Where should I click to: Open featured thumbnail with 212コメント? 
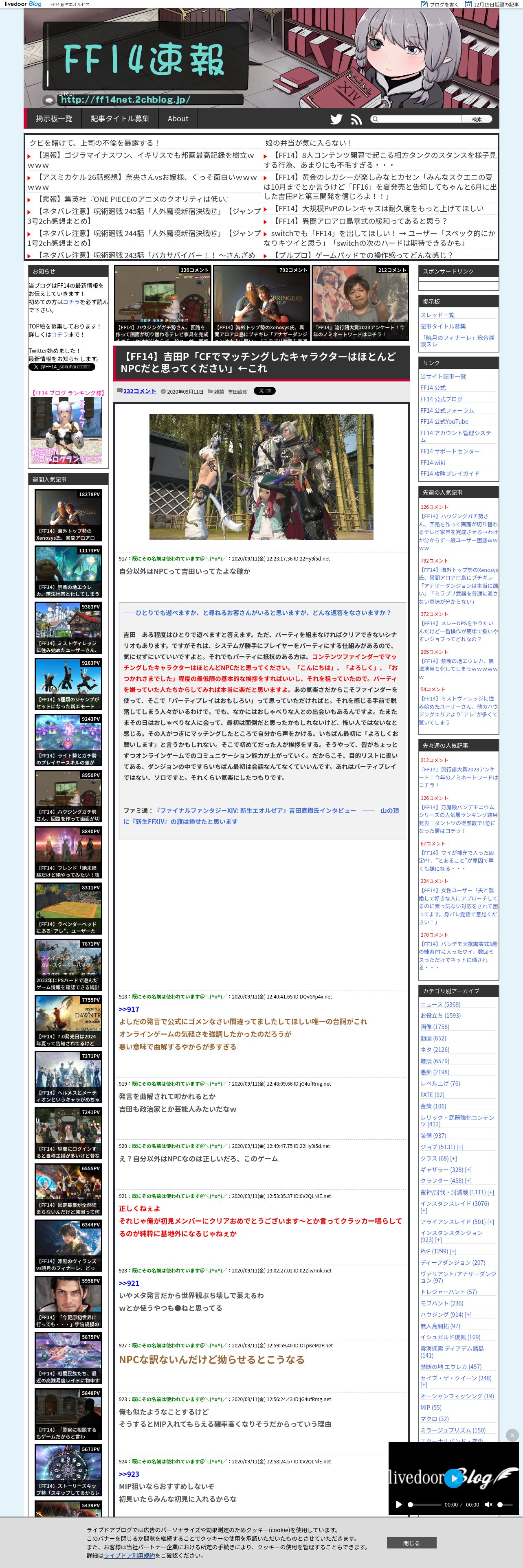click(x=360, y=302)
